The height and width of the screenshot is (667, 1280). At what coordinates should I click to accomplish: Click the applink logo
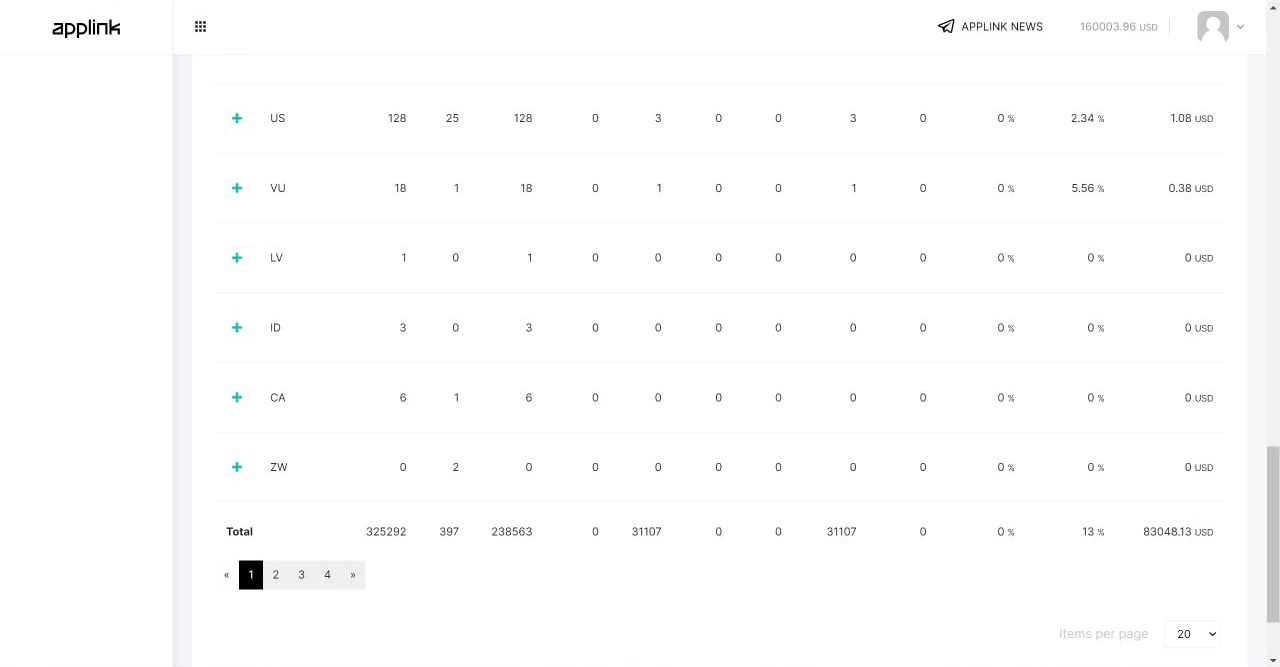click(86, 28)
